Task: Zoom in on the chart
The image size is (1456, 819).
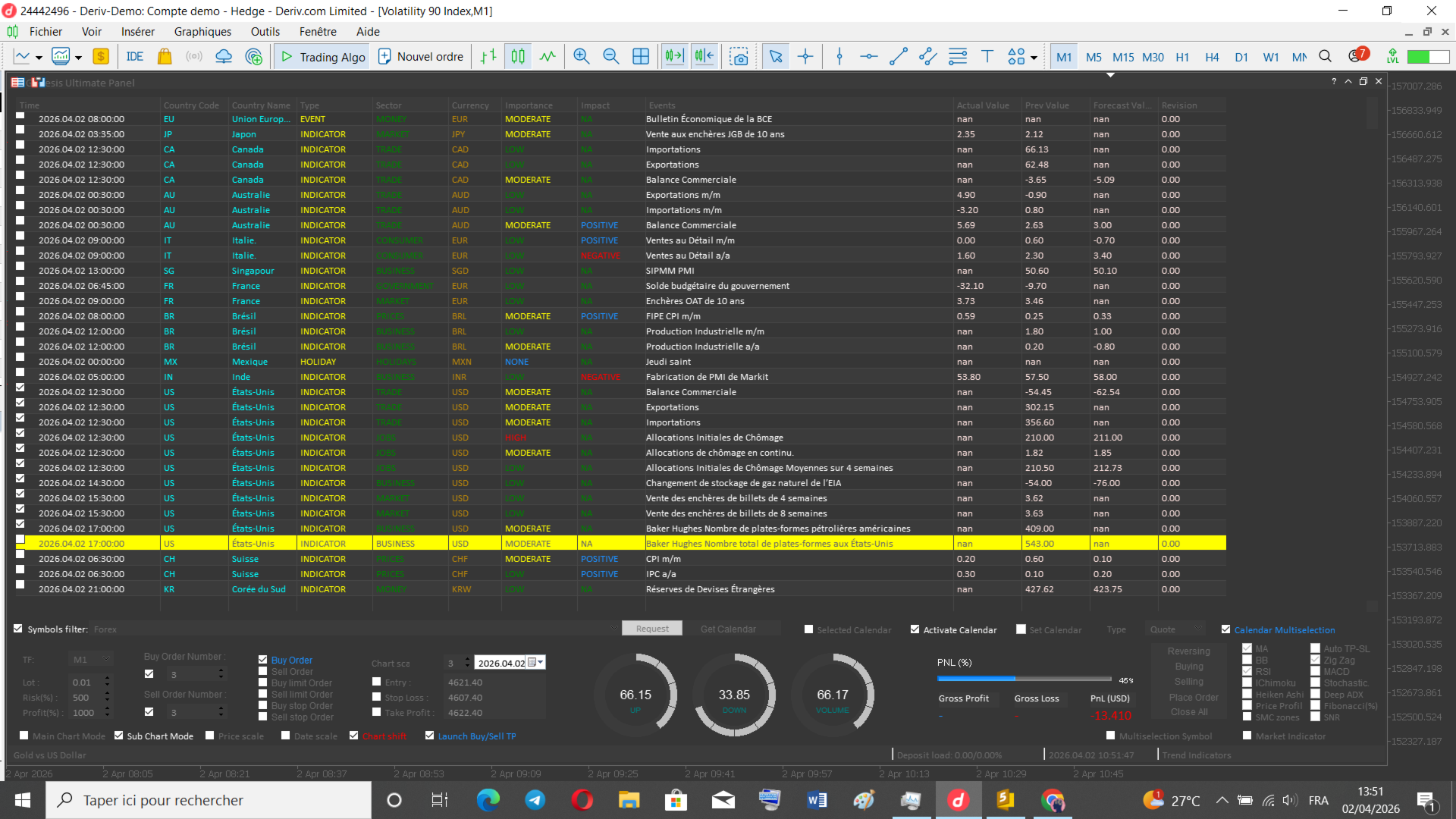Action: point(582,57)
